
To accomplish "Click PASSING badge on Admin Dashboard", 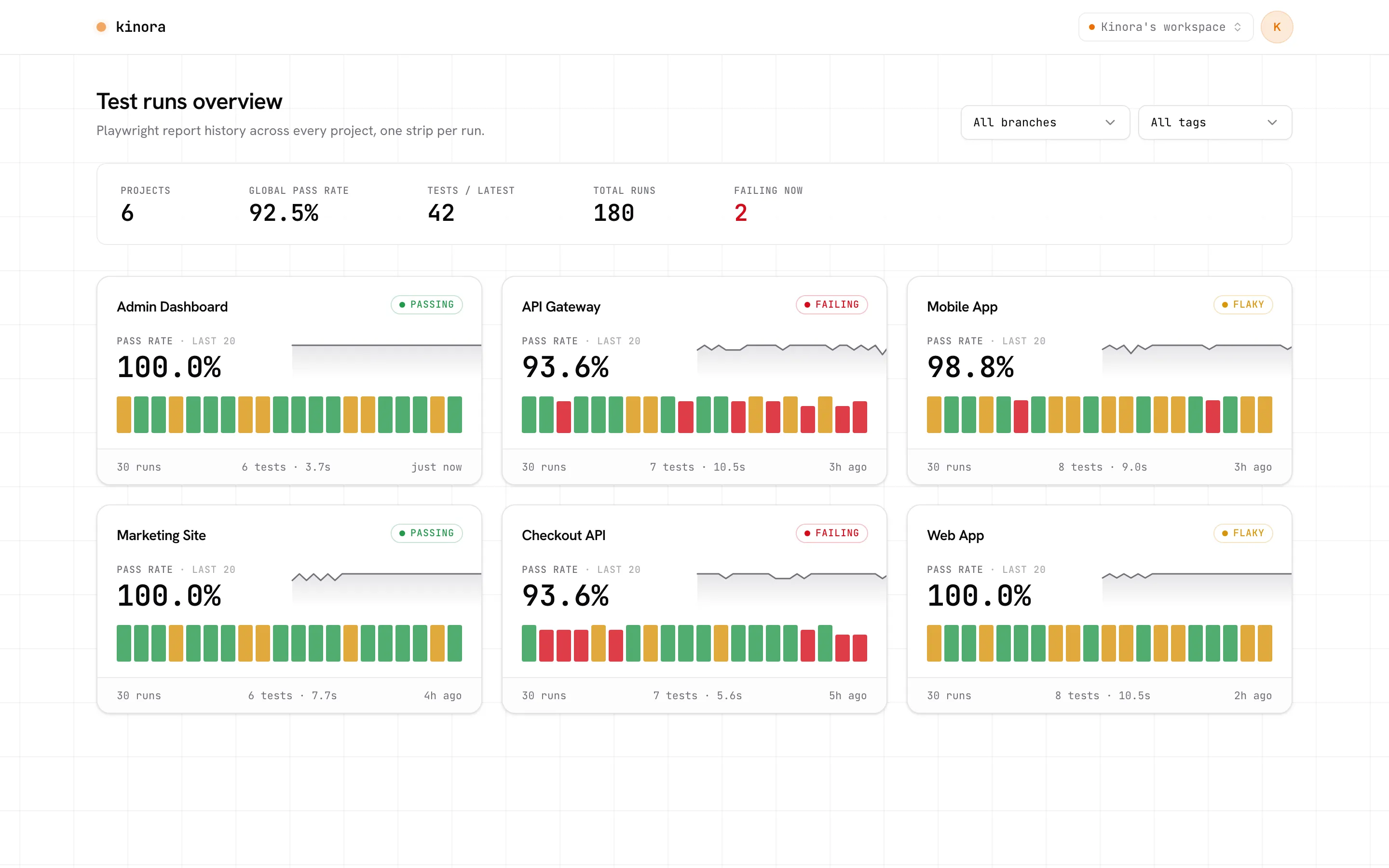I will coord(426,304).
